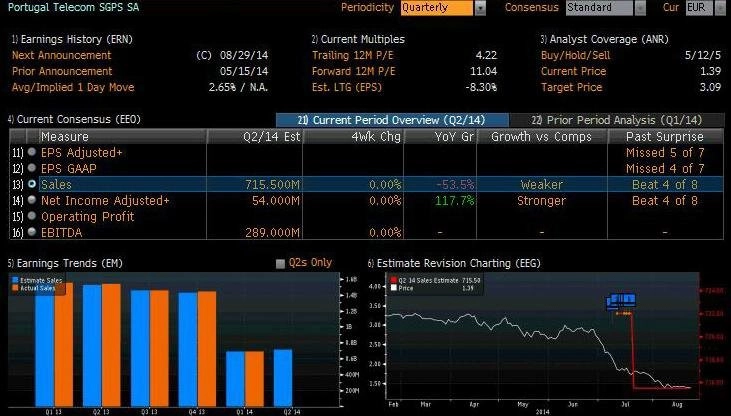Expand the Consensus dropdown arrow
This screenshot has width=731, height=416.
coord(641,8)
